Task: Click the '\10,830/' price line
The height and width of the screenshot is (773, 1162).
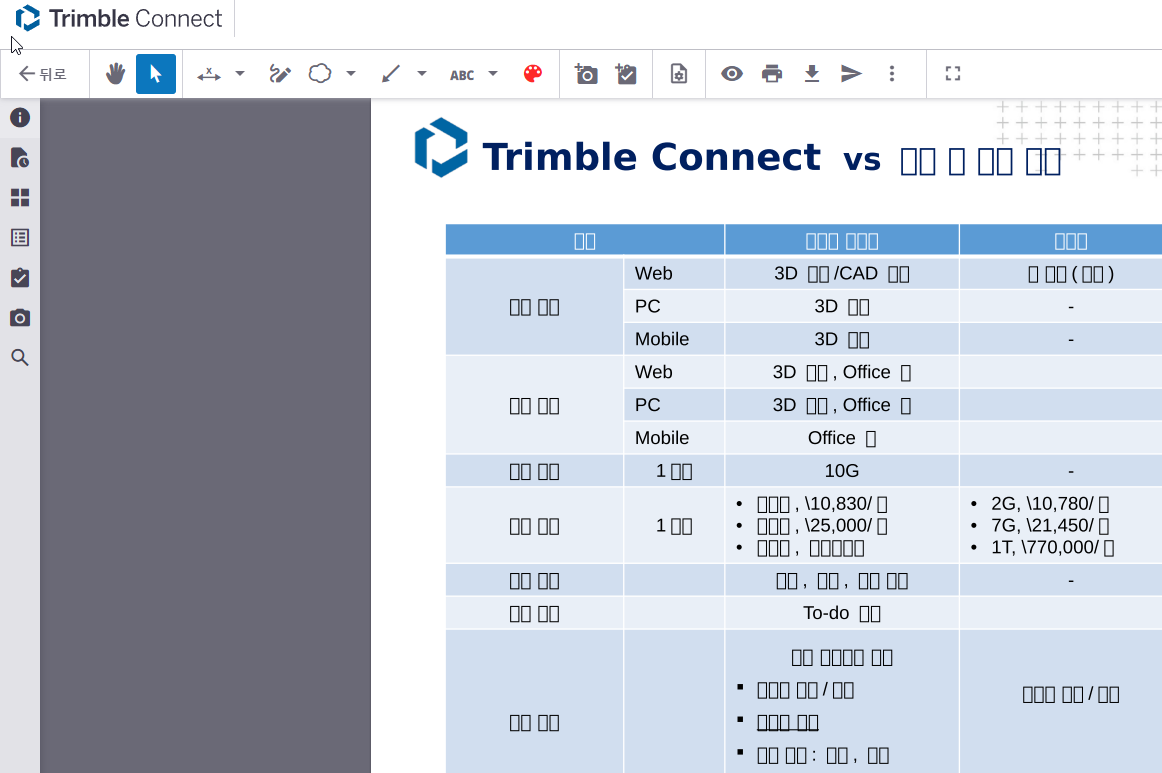Action: [822, 504]
